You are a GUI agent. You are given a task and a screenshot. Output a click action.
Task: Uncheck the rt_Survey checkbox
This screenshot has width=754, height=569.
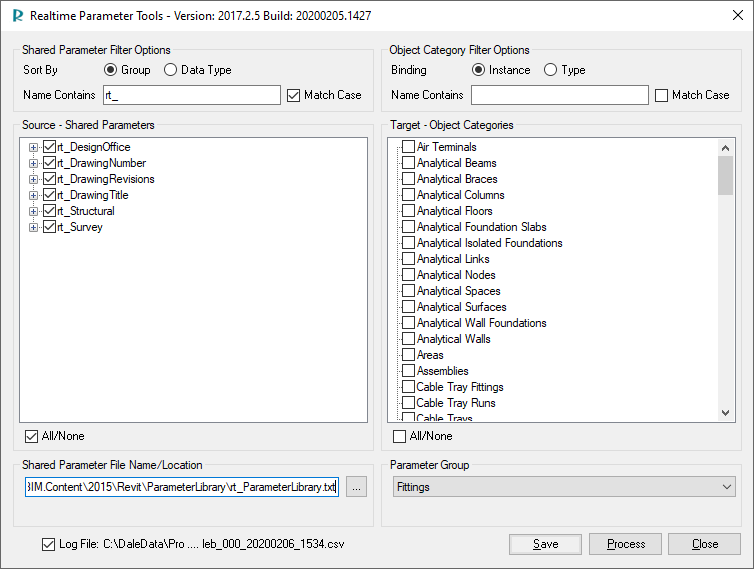click(50, 227)
